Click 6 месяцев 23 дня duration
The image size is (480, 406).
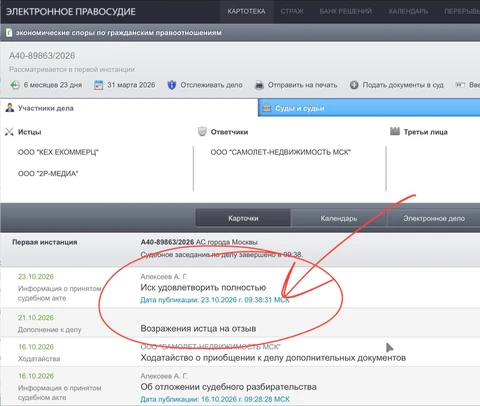pos(53,85)
